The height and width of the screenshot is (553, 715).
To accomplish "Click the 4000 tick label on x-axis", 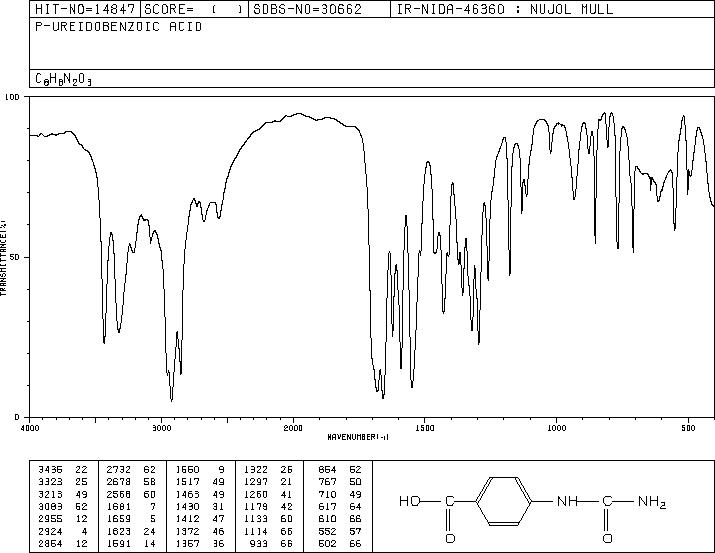I will (30, 428).
